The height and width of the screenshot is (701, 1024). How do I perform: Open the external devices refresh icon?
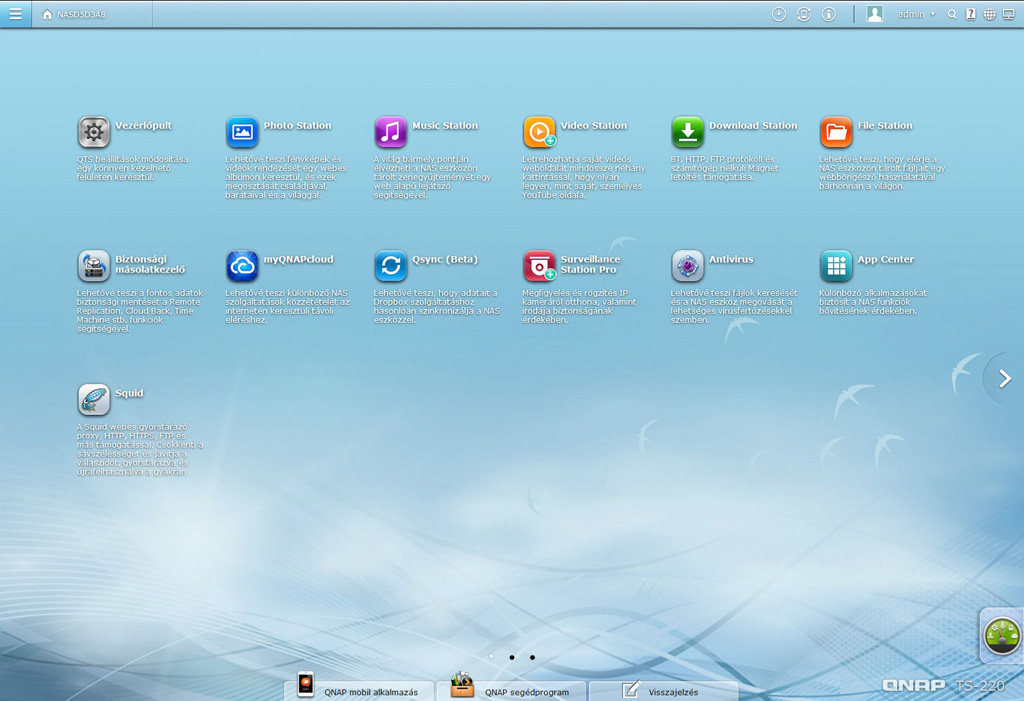coord(803,14)
